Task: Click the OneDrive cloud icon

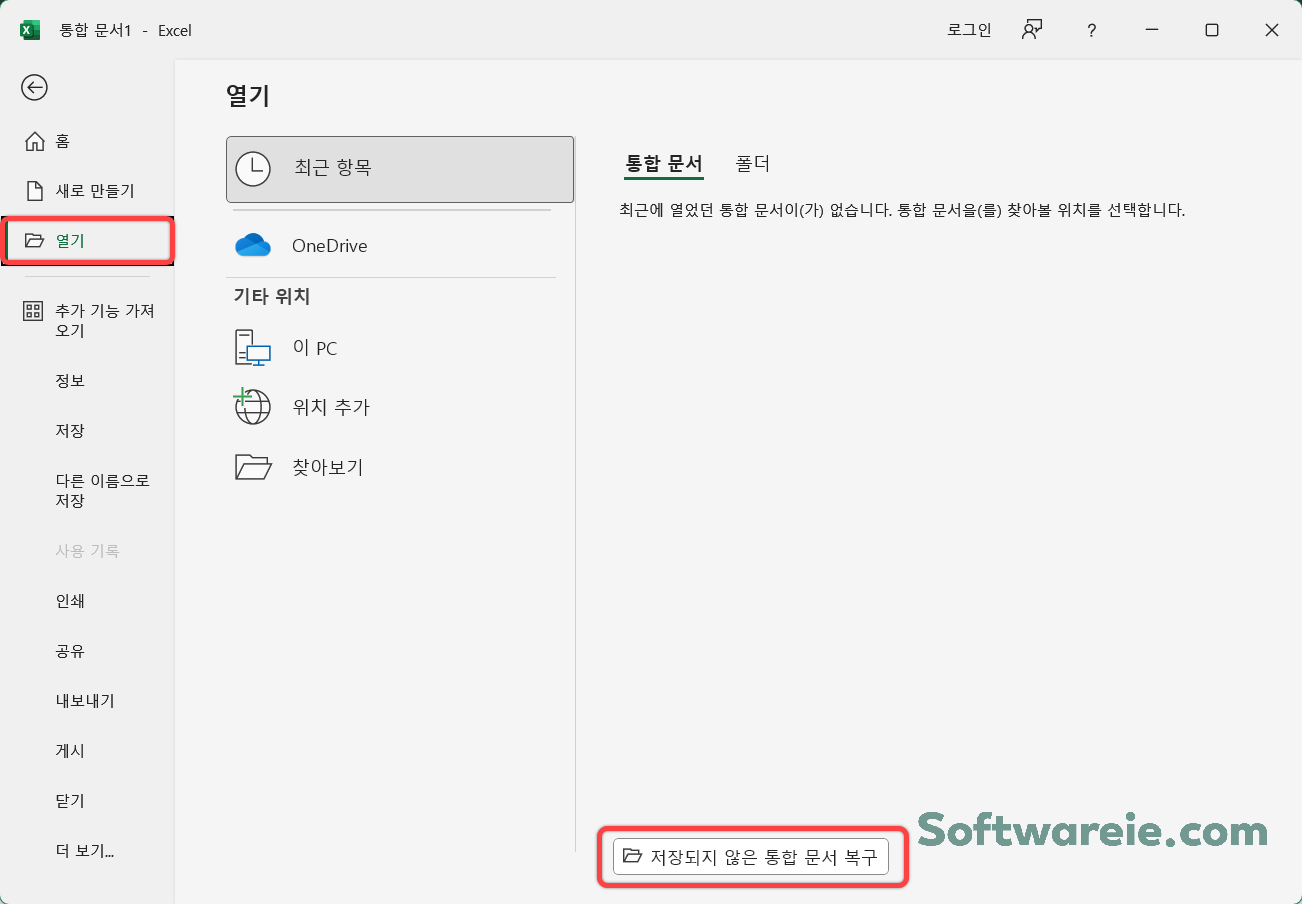Action: point(253,245)
